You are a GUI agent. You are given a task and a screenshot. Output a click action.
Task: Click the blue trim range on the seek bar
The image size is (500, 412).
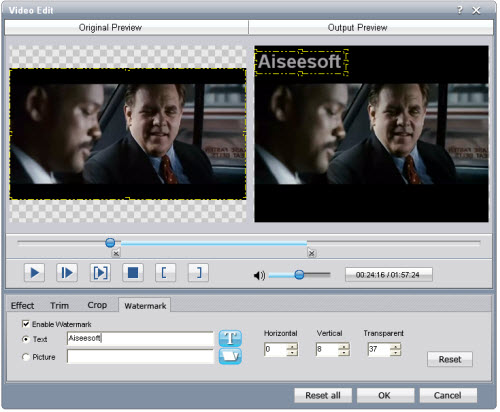(213, 244)
